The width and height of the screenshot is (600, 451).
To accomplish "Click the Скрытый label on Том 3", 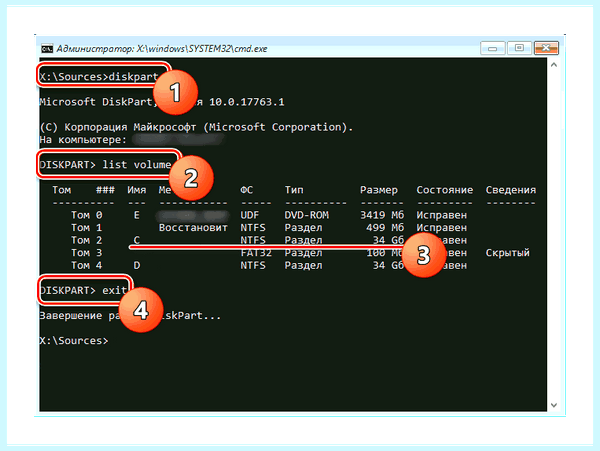I will coord(507,253).
